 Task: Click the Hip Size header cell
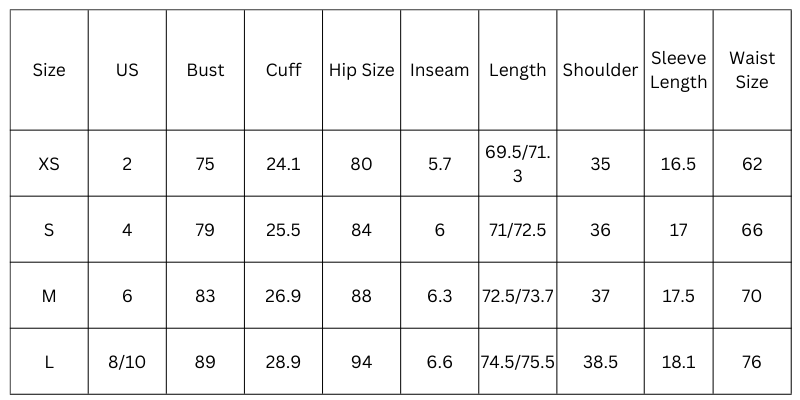click(x=362, y=70)
